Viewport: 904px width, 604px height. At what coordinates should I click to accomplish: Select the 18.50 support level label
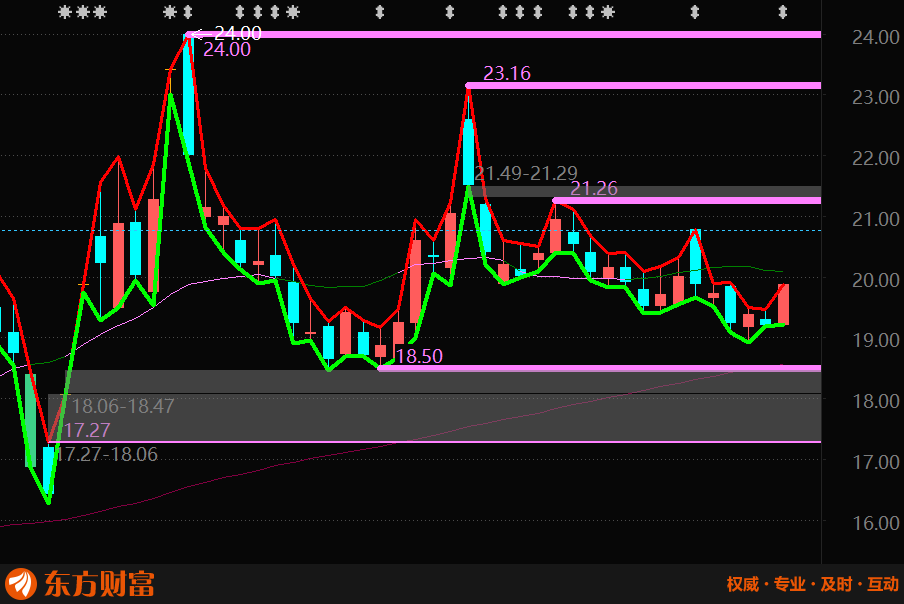point(419,356)
